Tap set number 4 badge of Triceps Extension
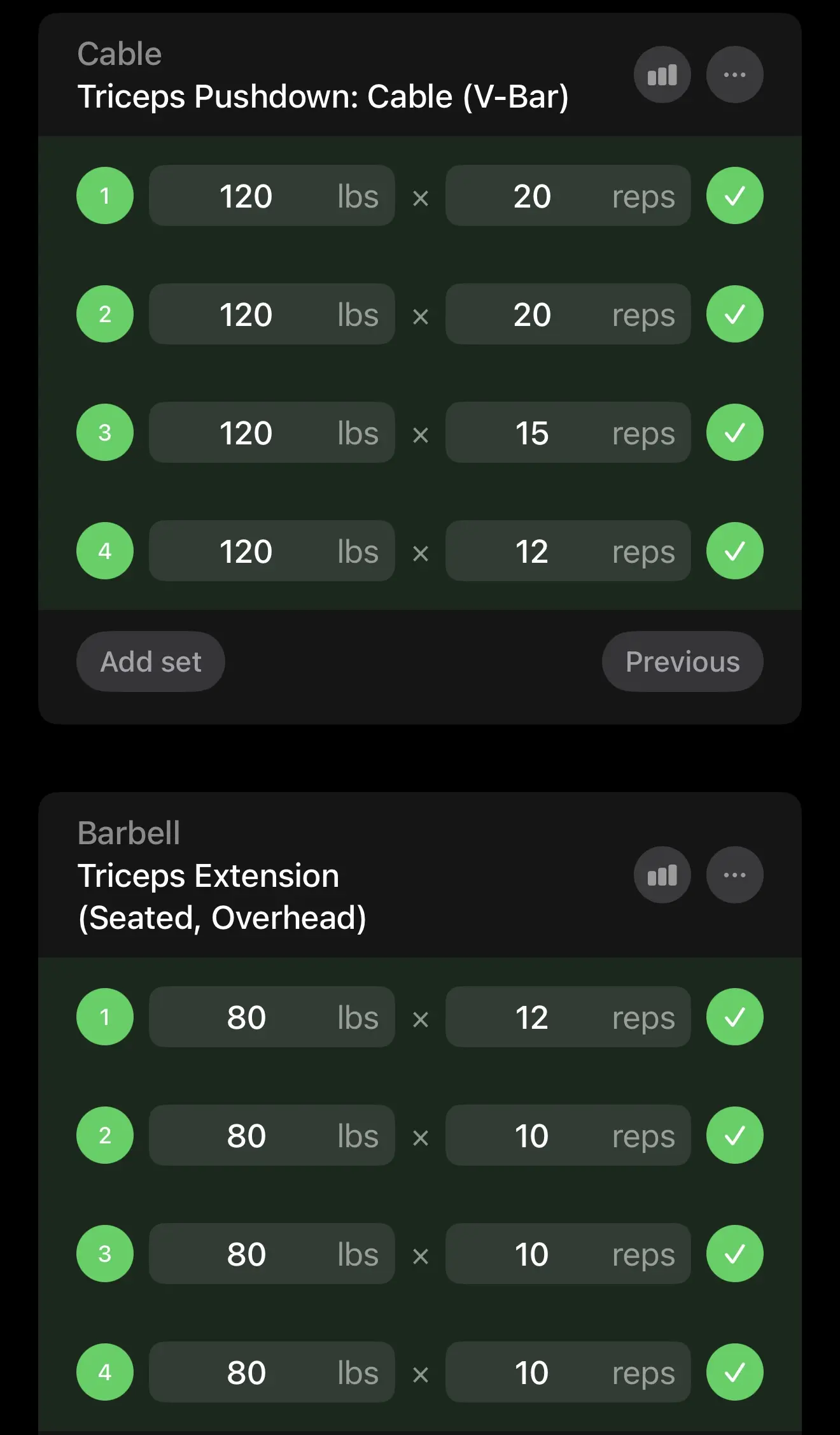840x1435 pixels. pyautogui.click(x=105, y=1372)
